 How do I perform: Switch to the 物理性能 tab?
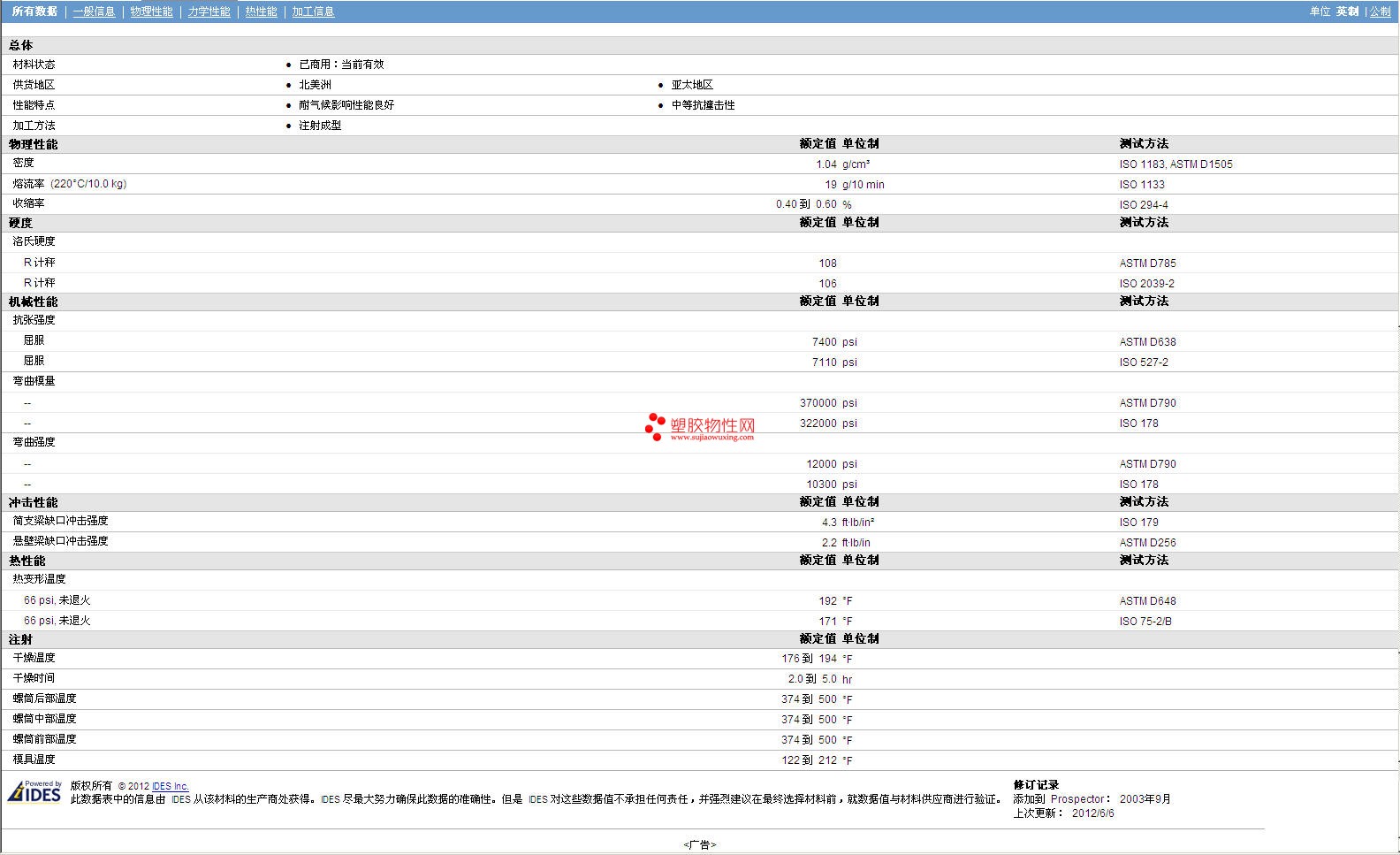click(151, 11)
